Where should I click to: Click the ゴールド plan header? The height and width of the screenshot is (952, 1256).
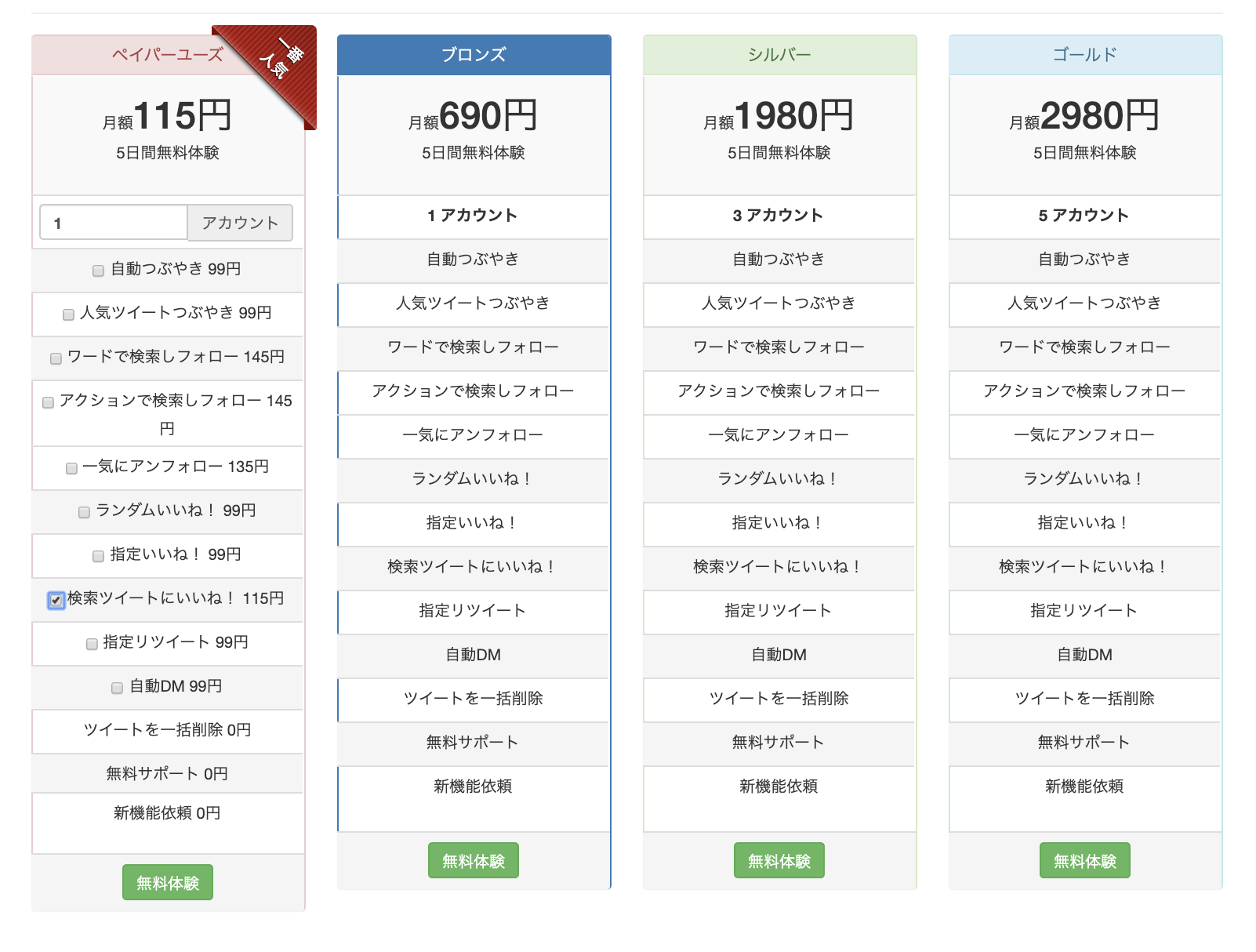(1085, 55)
